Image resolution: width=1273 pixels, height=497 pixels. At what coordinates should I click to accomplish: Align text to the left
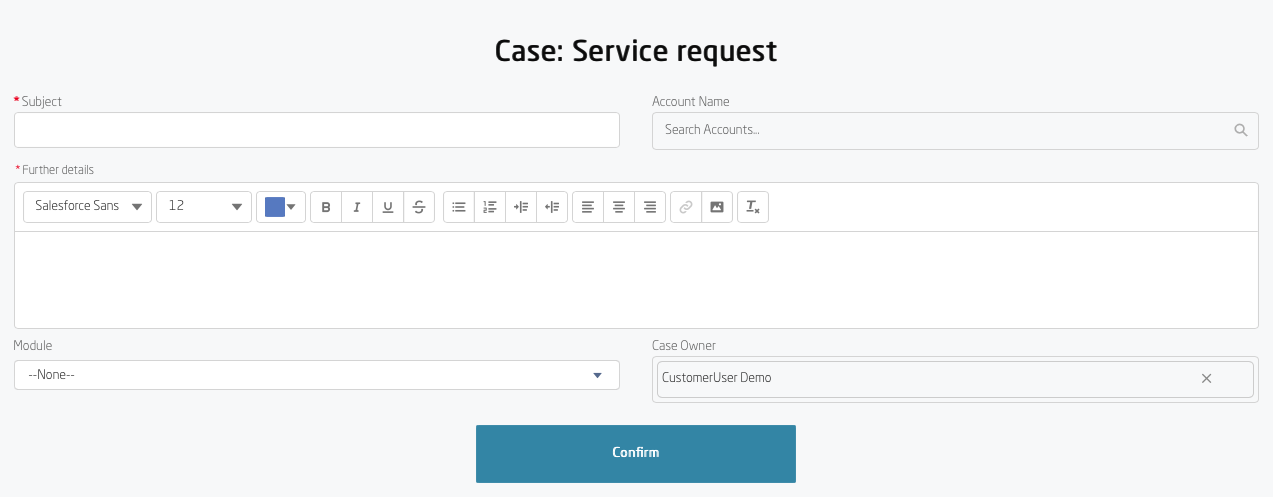tap(588, 207)
